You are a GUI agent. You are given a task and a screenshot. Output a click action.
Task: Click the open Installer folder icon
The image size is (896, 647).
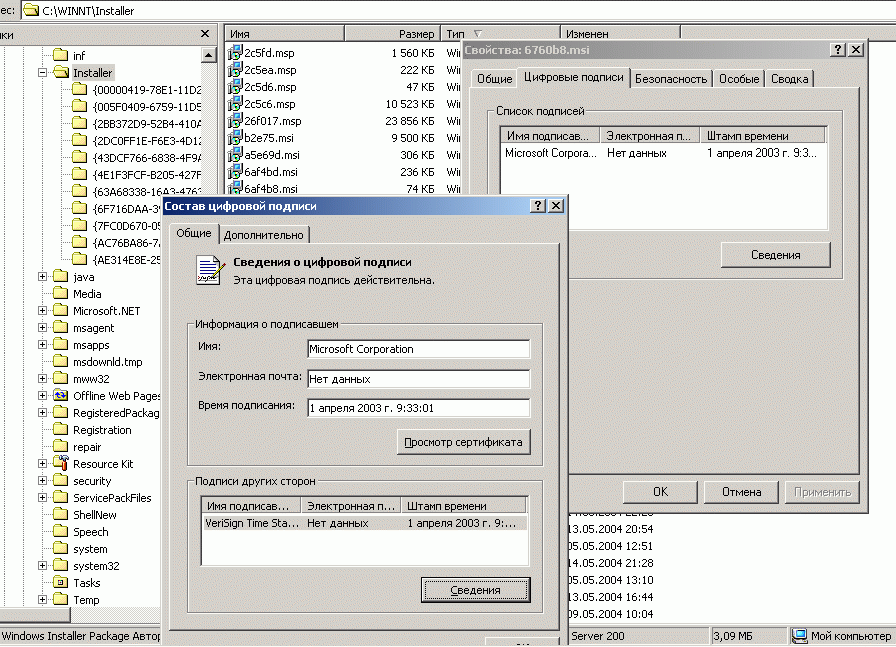tap(61, 72)
